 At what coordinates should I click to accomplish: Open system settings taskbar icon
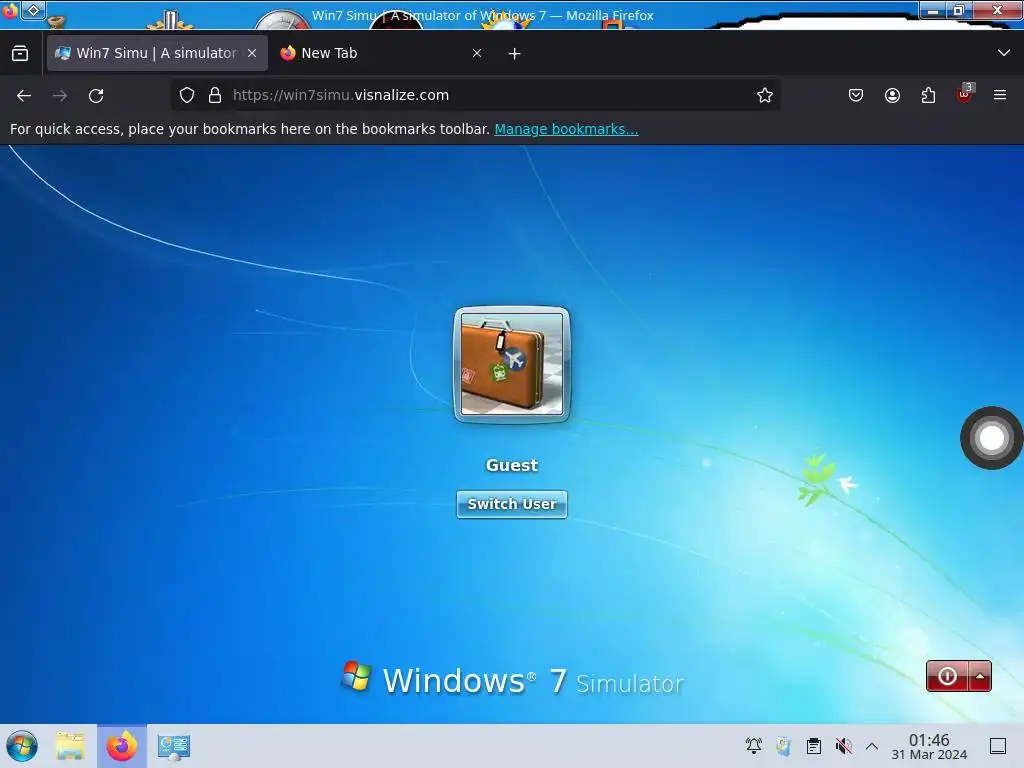[x=174, y=746]
